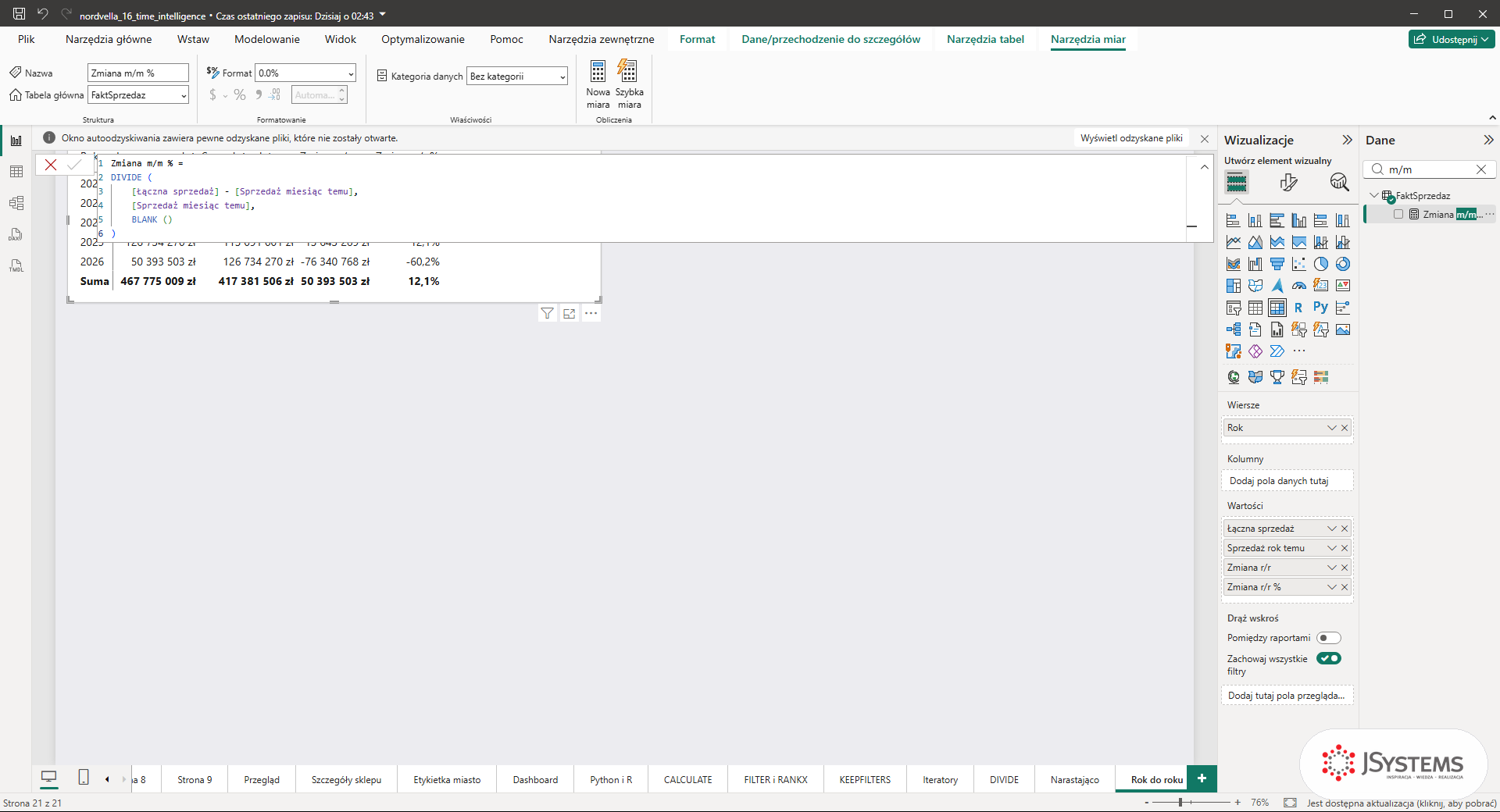
Task: Click the 'Udostępnij' share button
Action: click(1452, 39)
